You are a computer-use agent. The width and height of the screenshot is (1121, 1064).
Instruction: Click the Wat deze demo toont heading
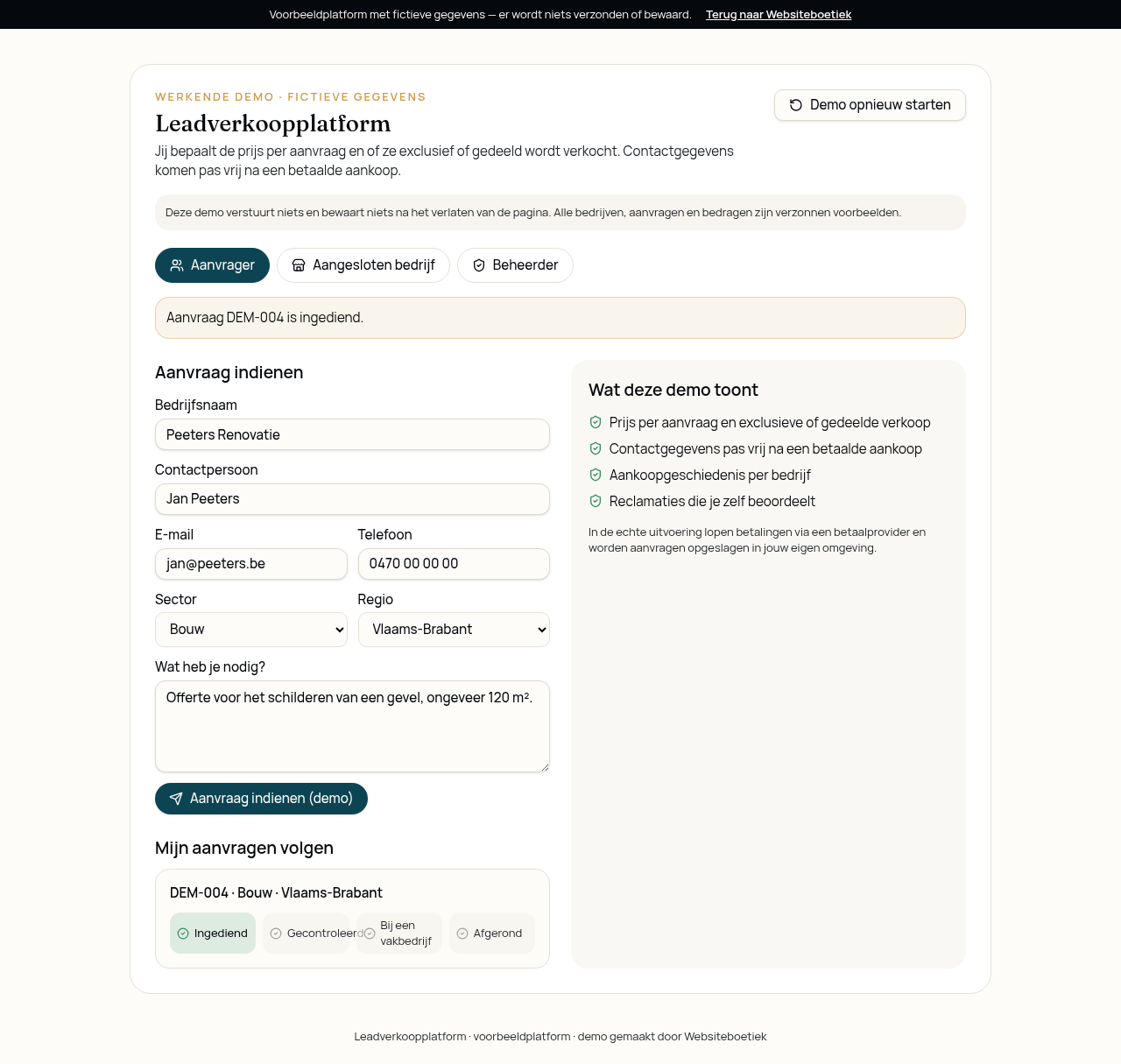pyautogui.click(x=673, y=391)
